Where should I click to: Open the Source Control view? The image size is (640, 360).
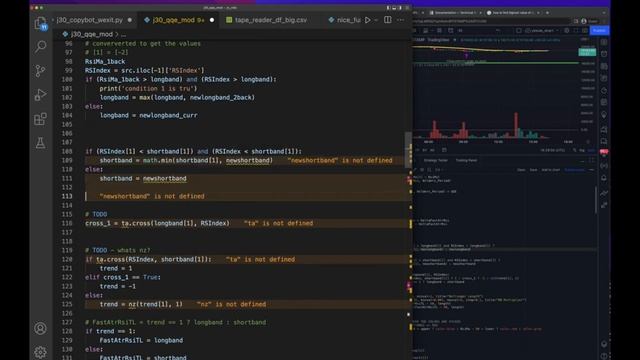[40, 71]
